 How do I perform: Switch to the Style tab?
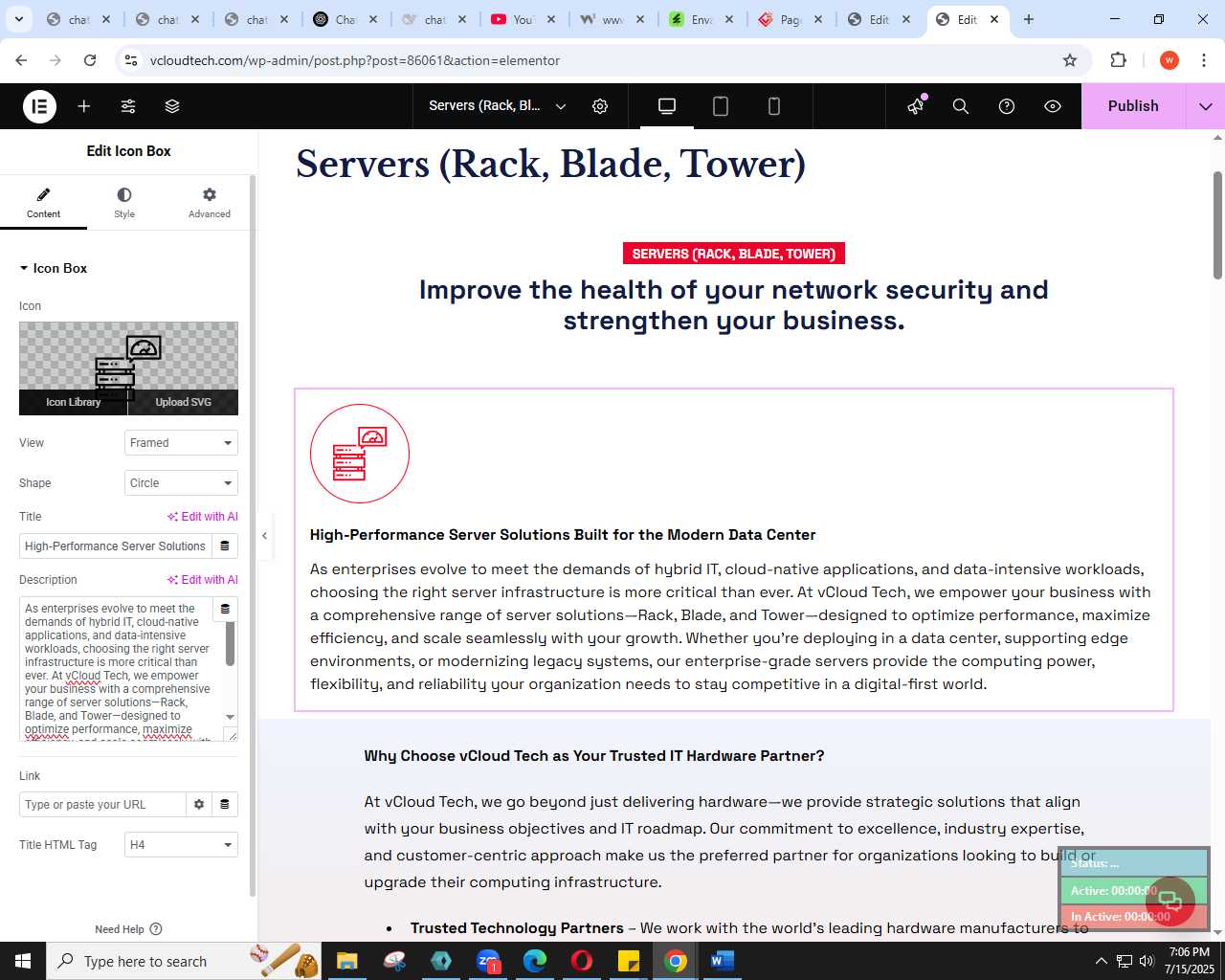[x=124, y=202]
